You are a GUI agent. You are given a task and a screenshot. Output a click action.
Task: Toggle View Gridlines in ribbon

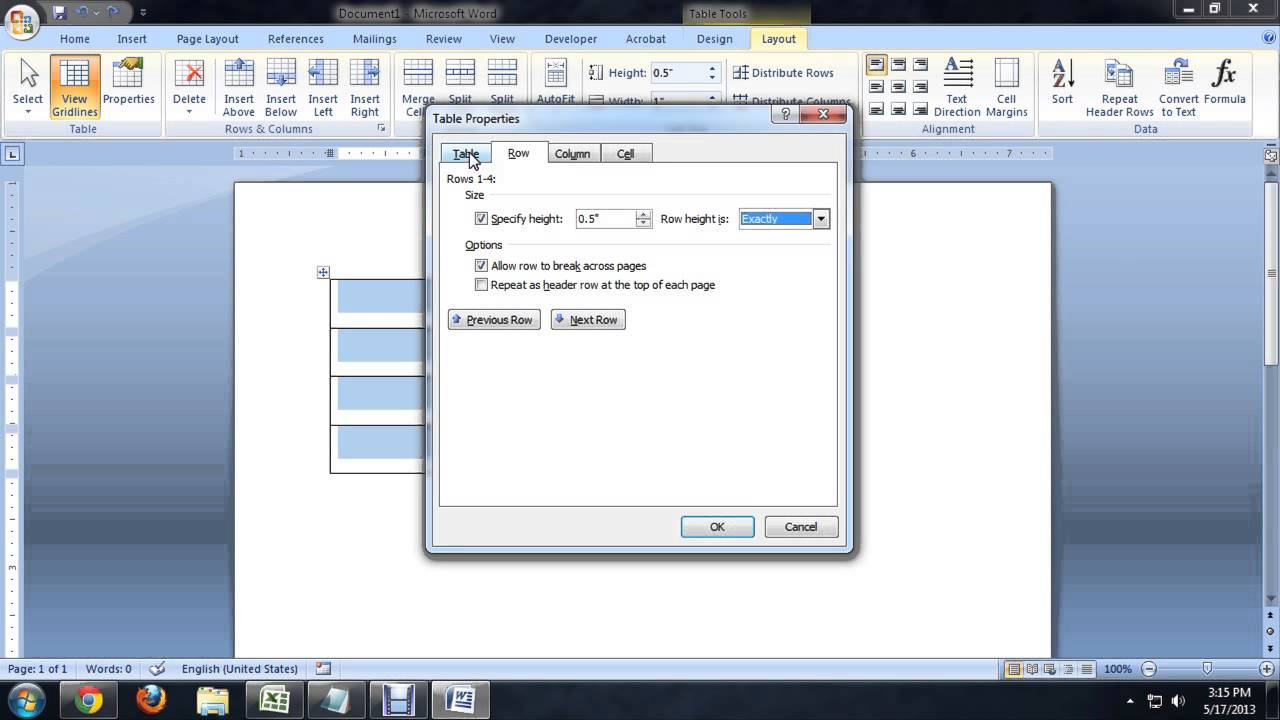pos(75,88)
